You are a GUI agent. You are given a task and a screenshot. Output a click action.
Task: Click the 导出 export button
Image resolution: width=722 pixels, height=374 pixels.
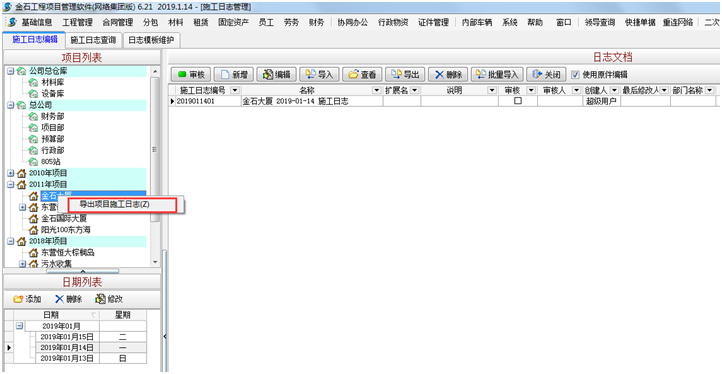(x=405, y=75)
